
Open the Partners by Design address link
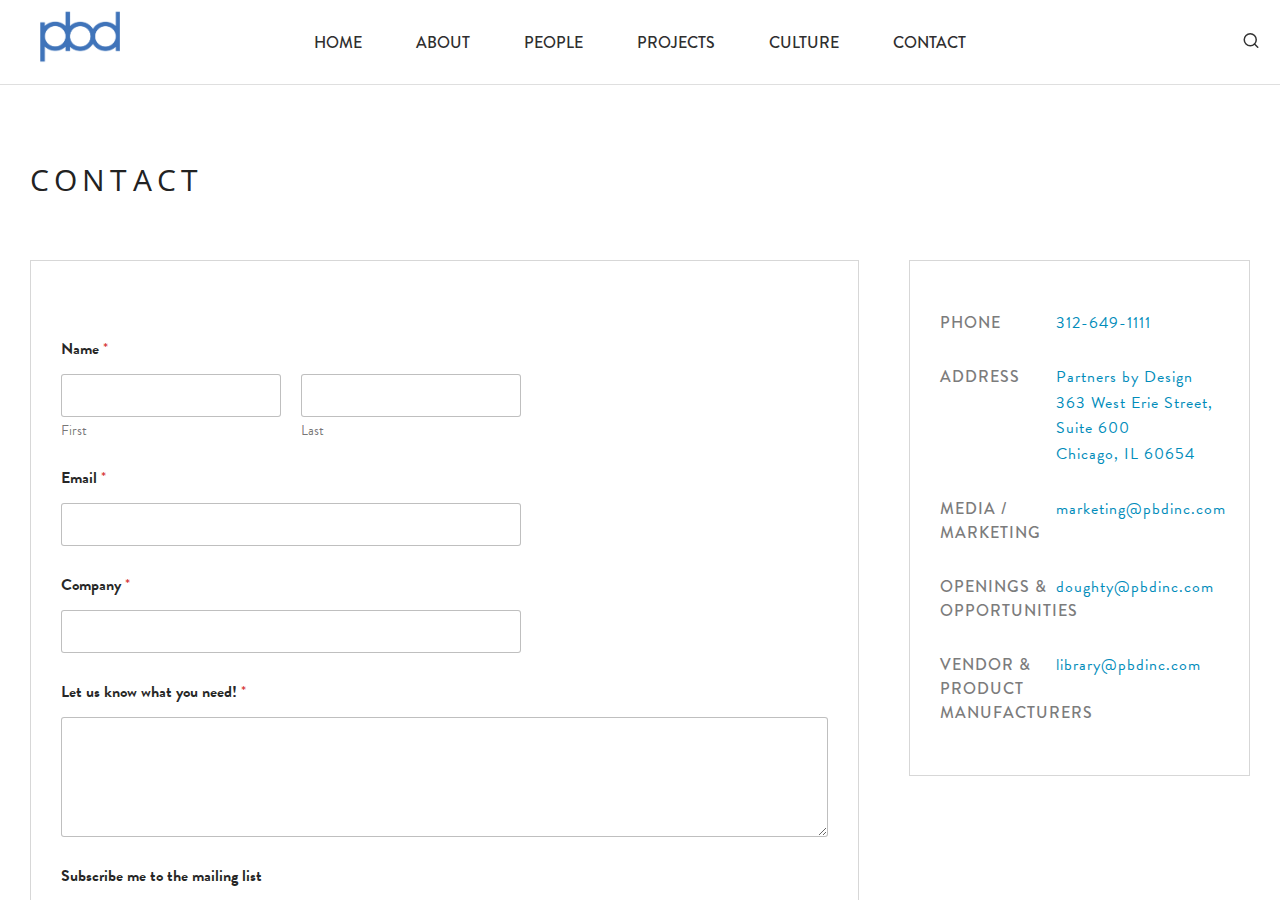[1134, 415]
